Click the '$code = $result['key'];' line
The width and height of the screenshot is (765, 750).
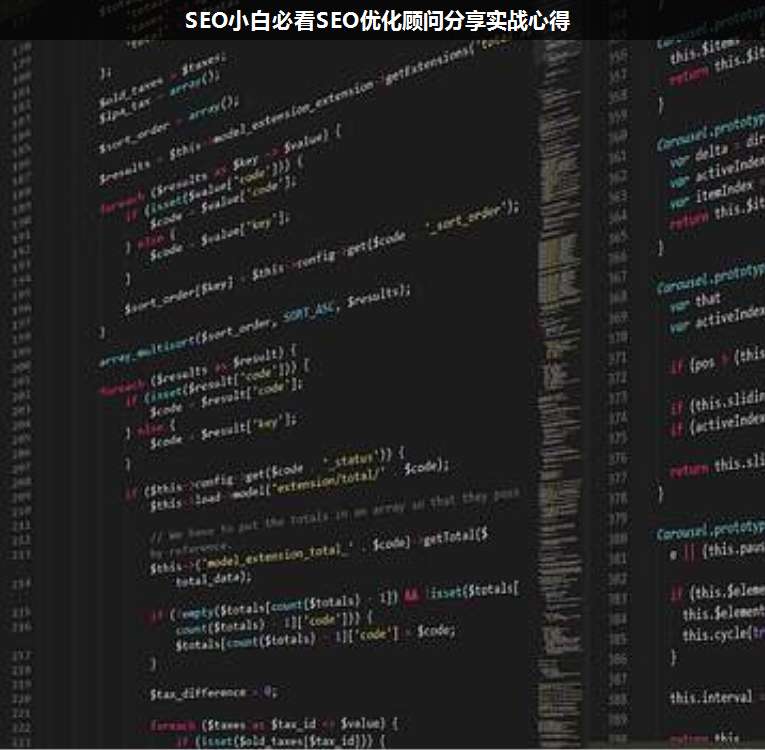tap(223, 431)
